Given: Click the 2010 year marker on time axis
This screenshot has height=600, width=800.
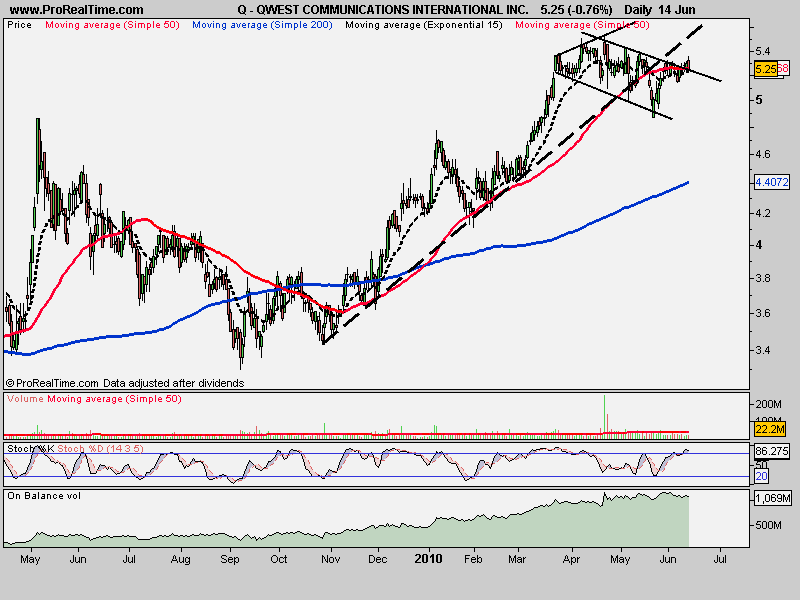Looking at the screenshot, I should [428, 559].
